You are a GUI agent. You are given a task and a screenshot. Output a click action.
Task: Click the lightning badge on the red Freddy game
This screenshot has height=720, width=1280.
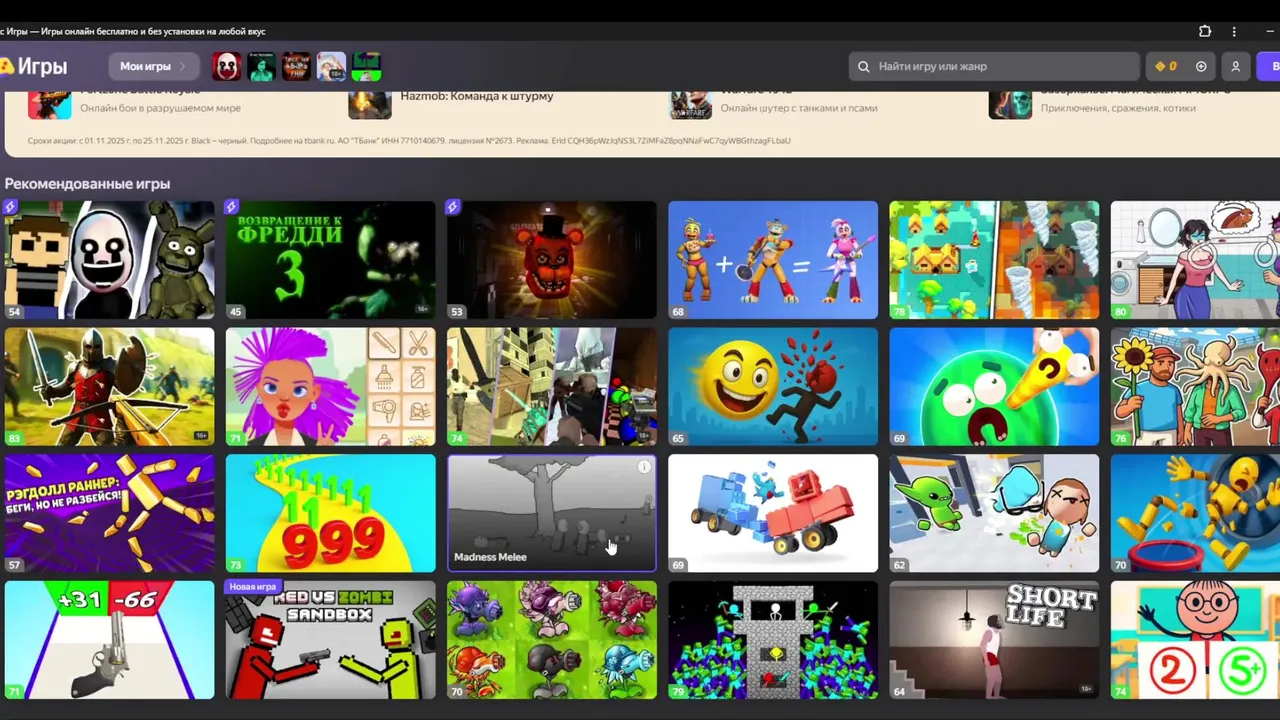pos(453,207)
